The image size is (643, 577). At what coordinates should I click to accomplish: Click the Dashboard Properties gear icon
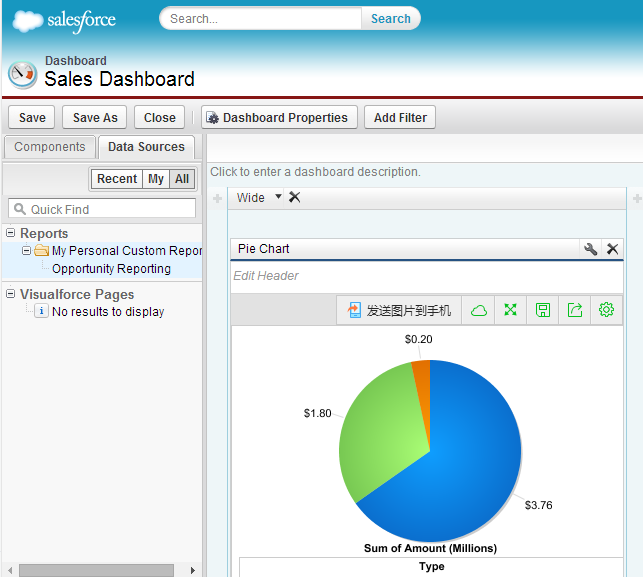[212, 118]
